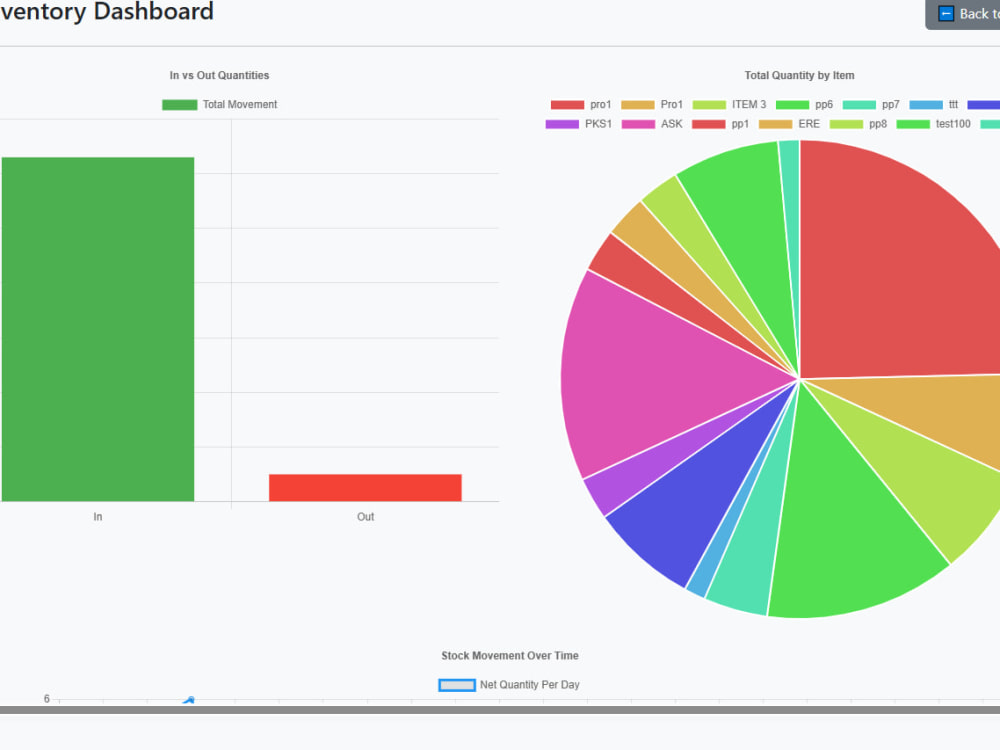
Task: Click the Total Quantity by Item title
Action: pos(799,75)
